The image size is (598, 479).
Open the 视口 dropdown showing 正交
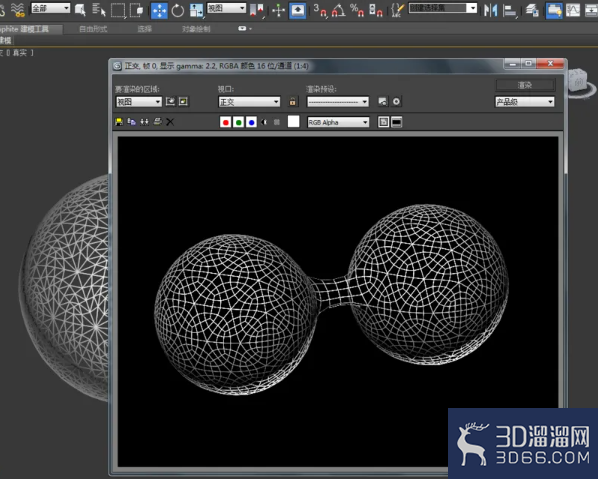(x=249, y=102)
